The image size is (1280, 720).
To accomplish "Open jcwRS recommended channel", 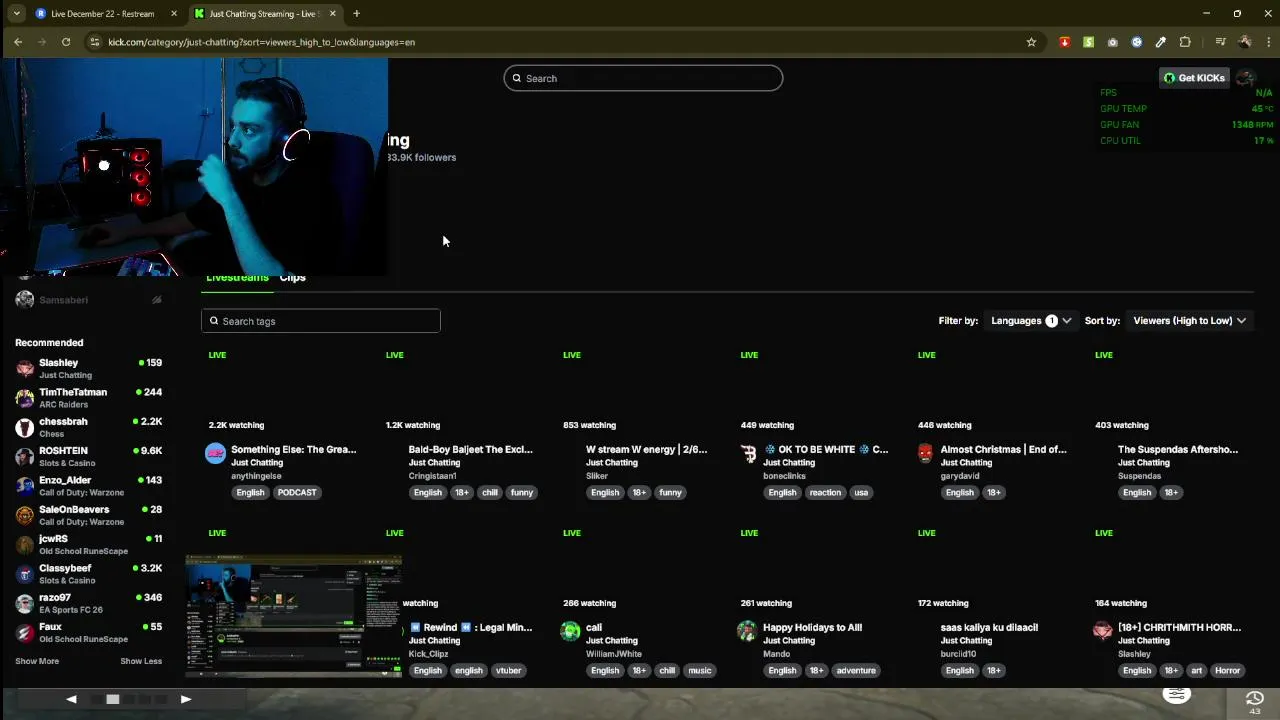I will pyautogui.click(x=88, y=544).
